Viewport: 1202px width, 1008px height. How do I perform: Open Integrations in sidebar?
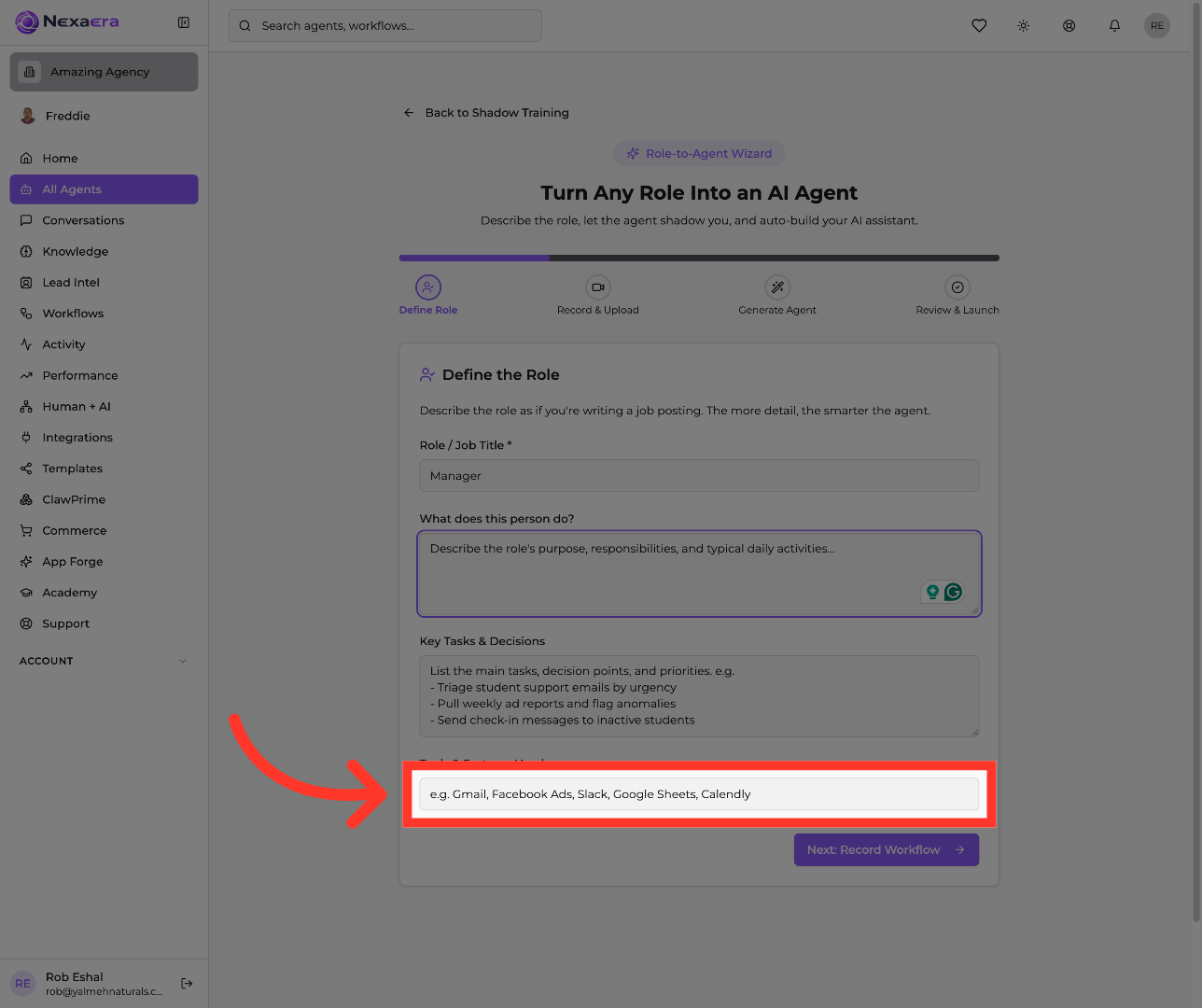(105, 438)
